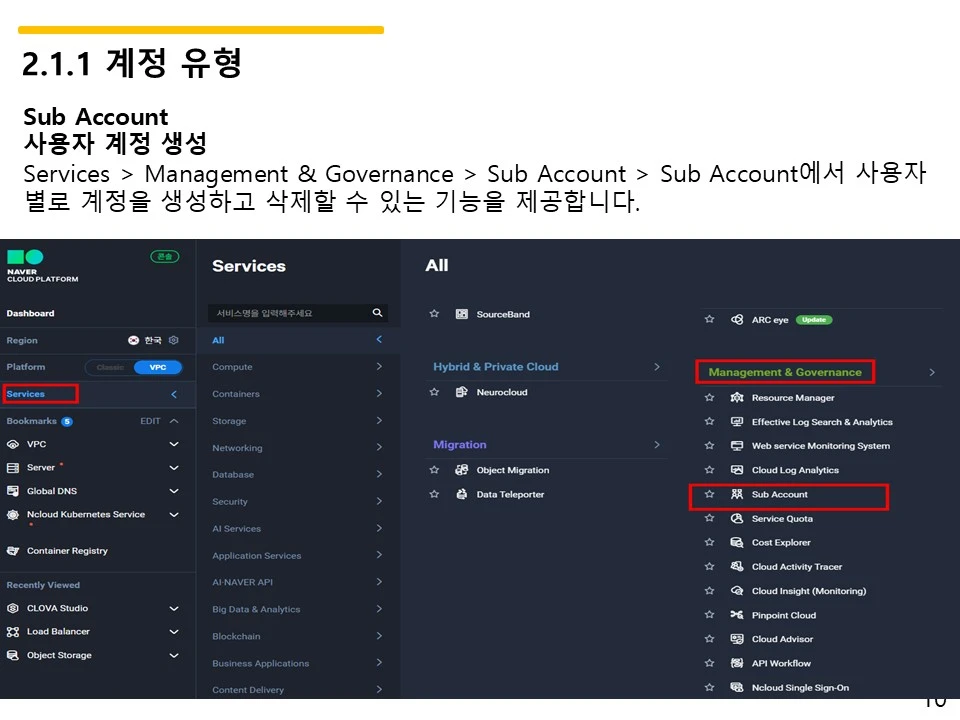This screenshot has width=960, height=720.
Task: Click the Naver Cloud Platform logo
Action: (27, 258)
